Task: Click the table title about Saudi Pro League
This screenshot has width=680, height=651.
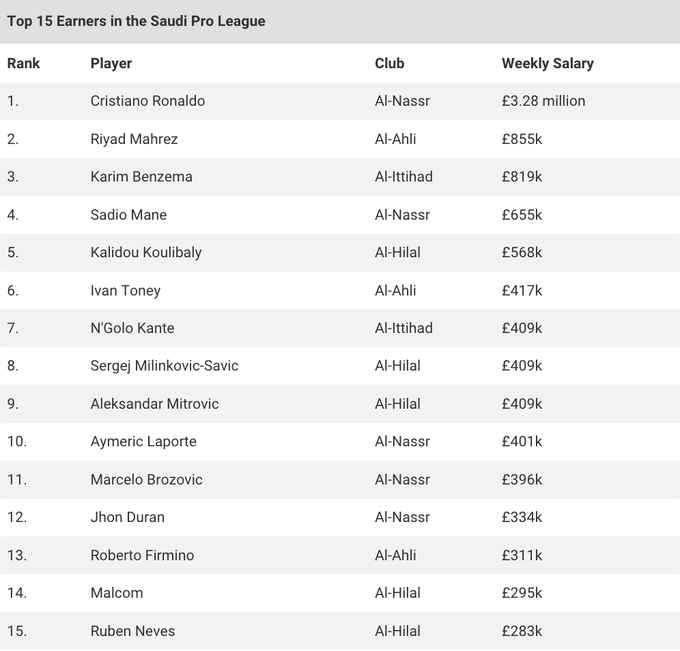Action: coord(136,21)
